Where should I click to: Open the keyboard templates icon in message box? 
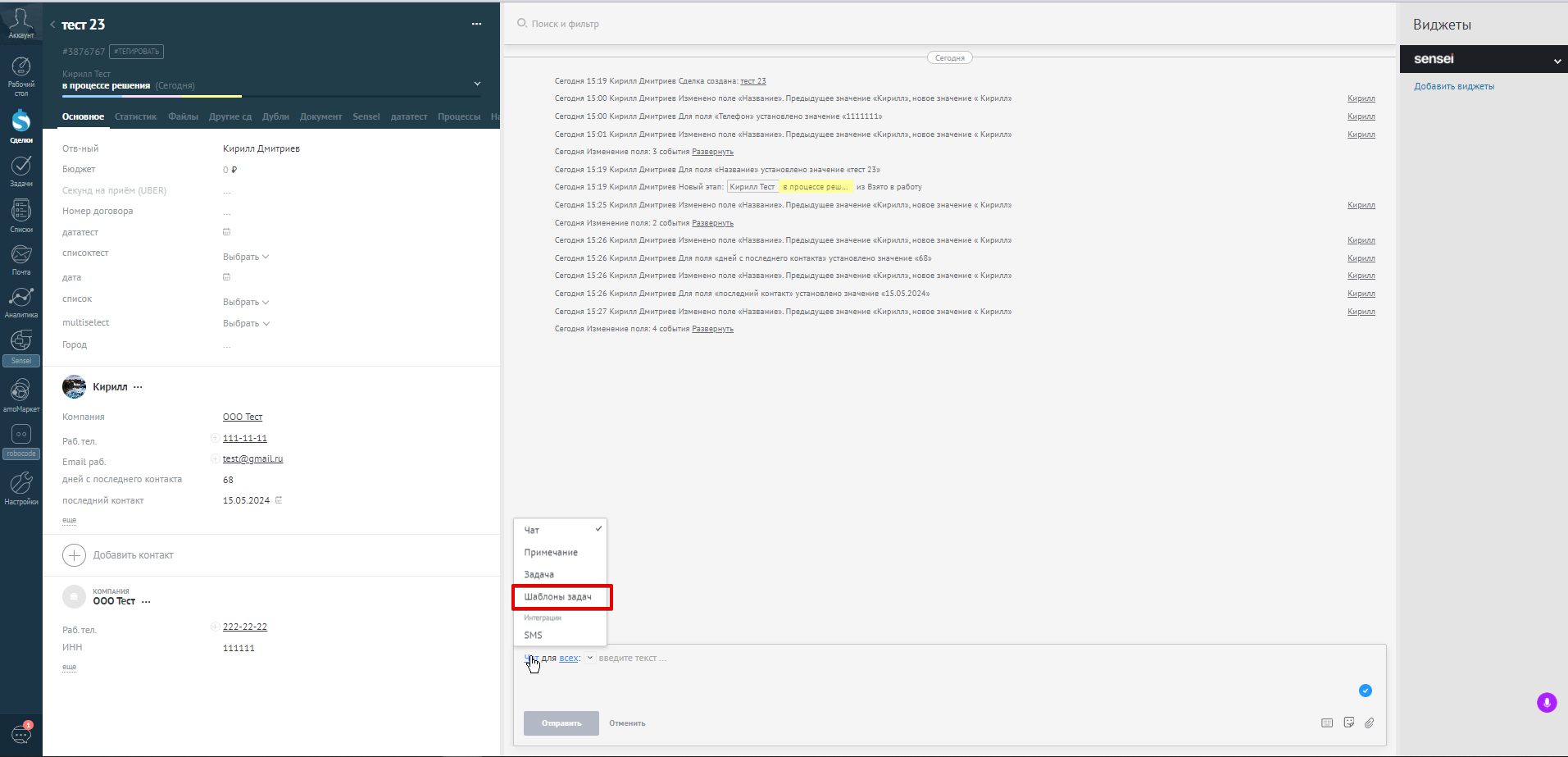click(1327, 723)
